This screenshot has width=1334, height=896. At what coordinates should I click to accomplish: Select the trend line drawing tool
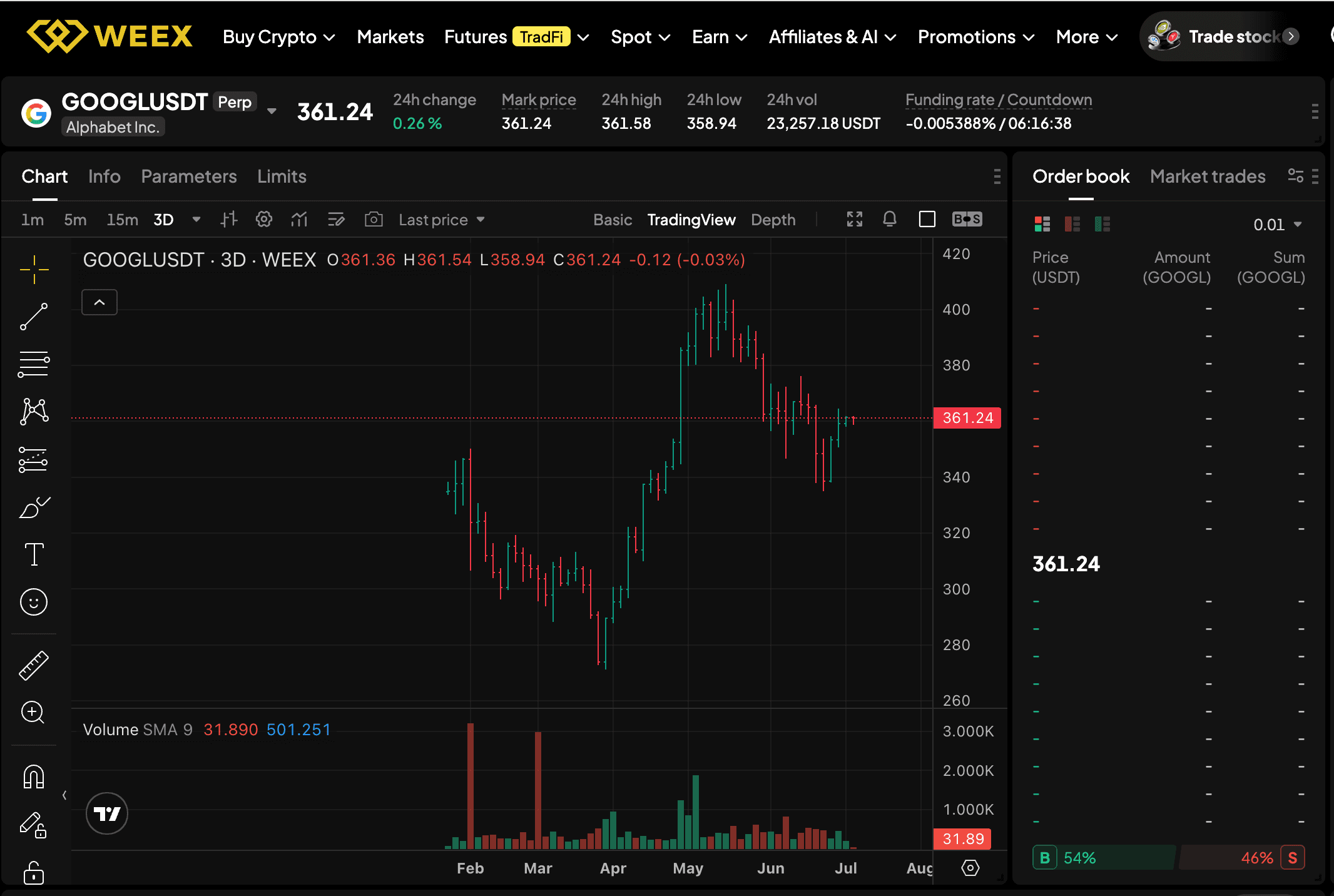point(34,317)
